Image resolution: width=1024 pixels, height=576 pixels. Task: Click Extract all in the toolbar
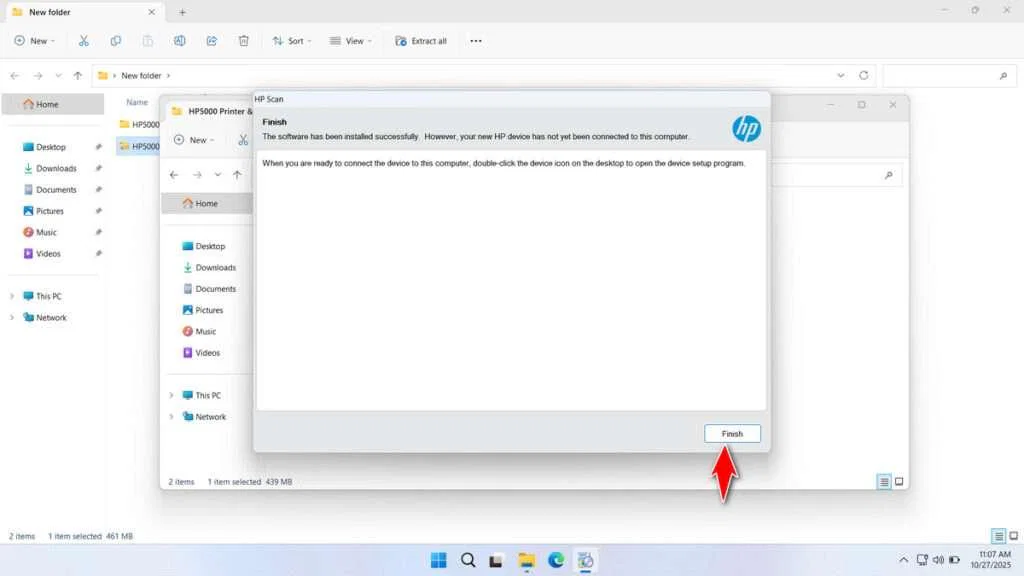click(x=420, y=41)
